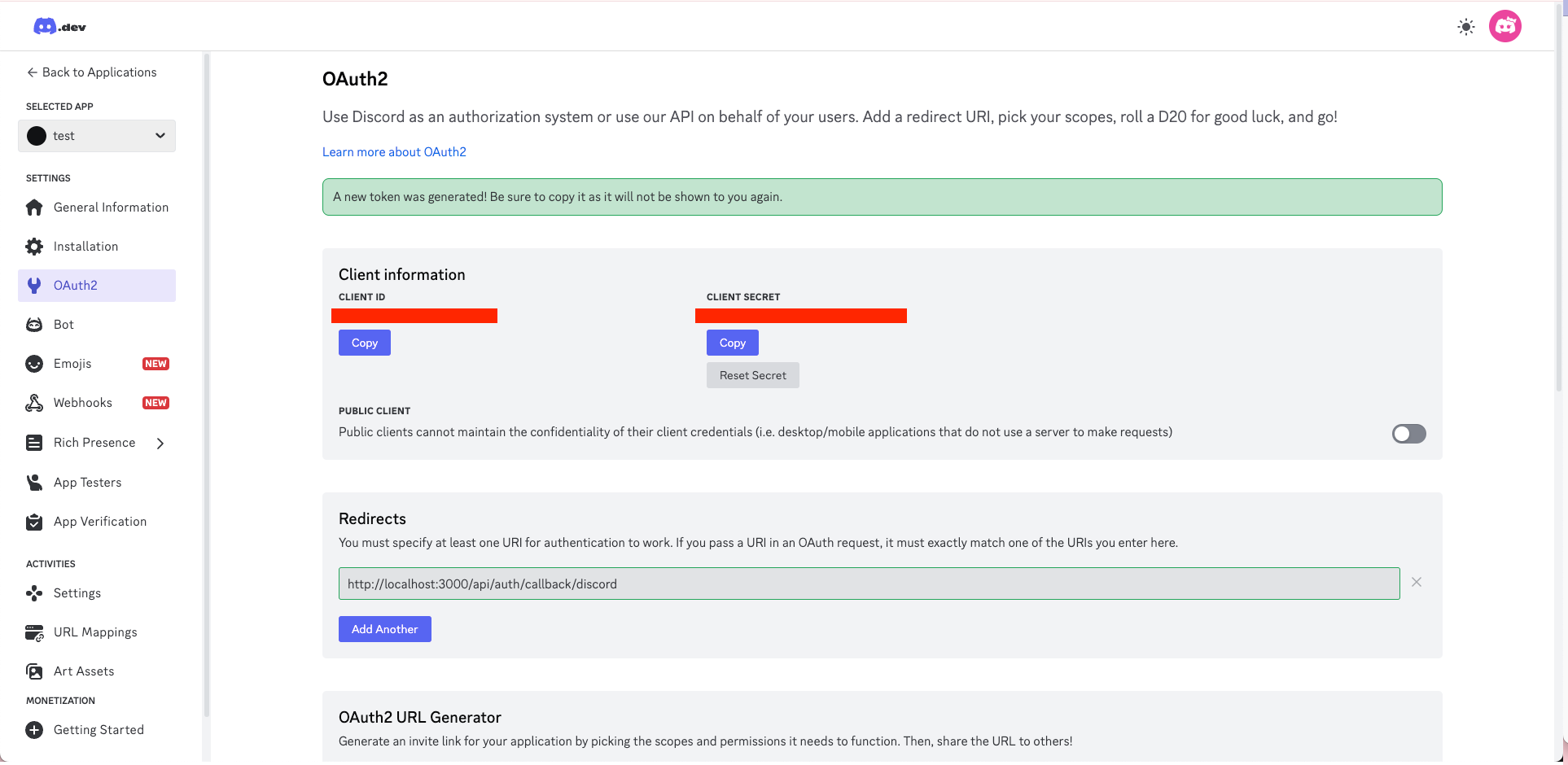The height and width of the screenshot is (765, 1568).
Task: Open Getting Started under Monetization
Action: coord(97,730)
